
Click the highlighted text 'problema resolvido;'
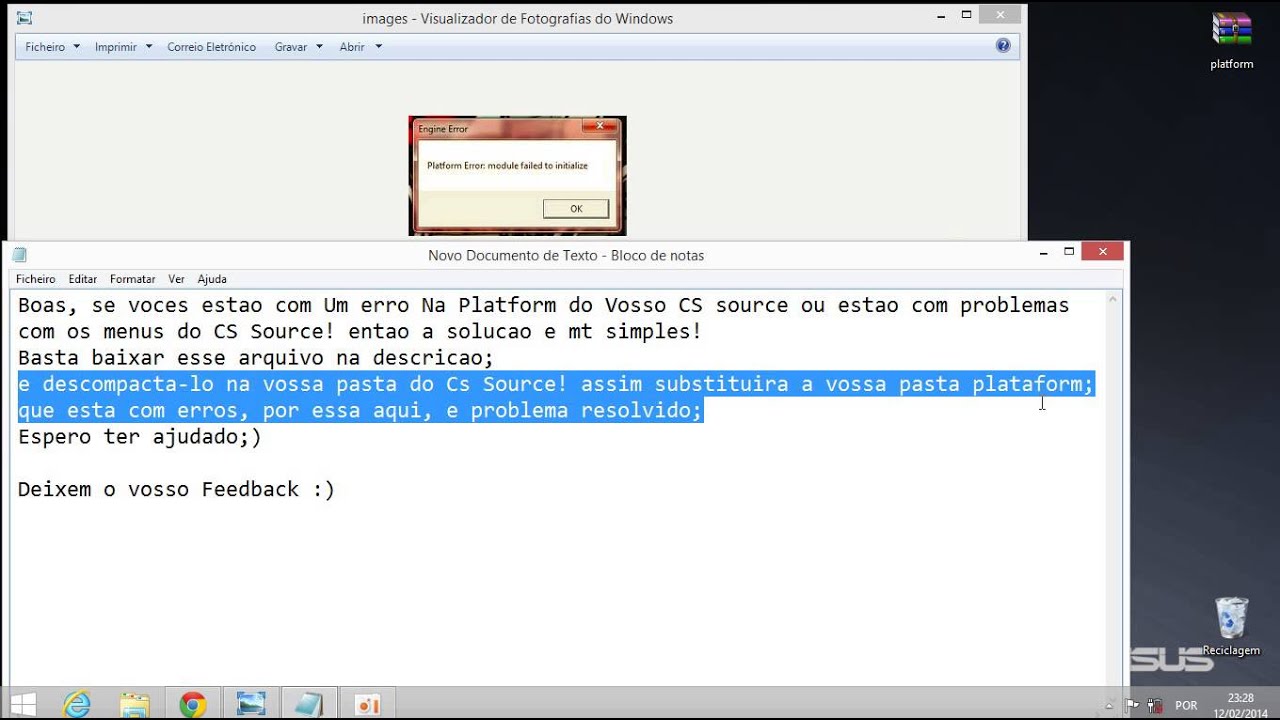pos(587,411)
